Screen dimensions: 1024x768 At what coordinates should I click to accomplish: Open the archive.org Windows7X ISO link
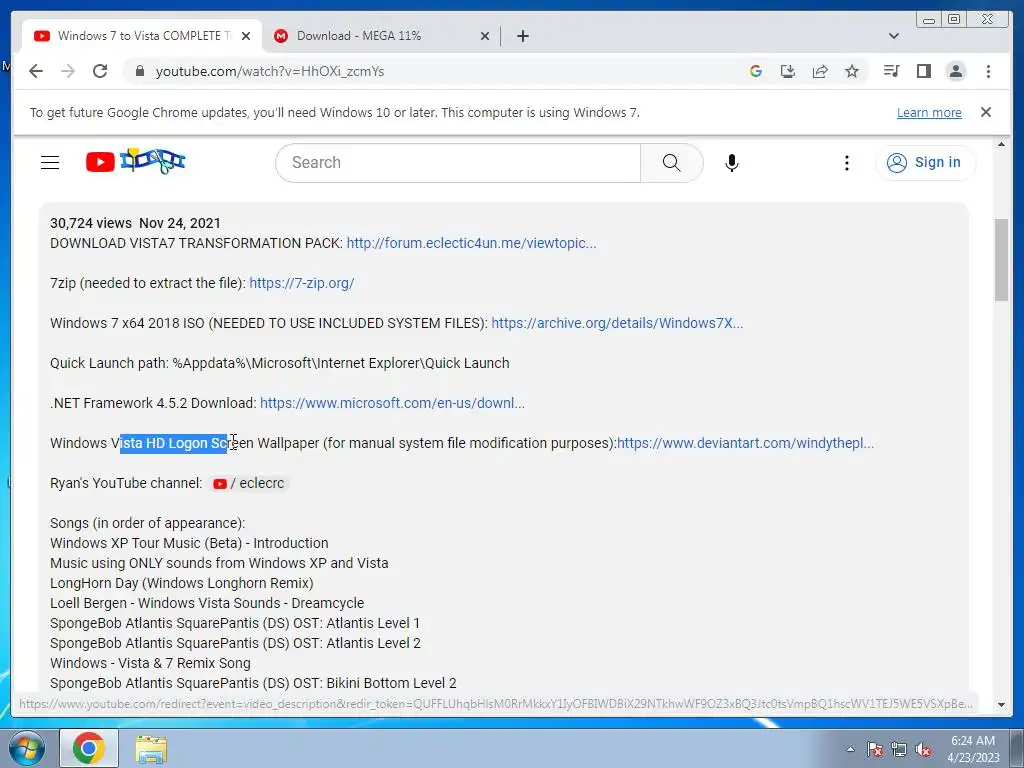click(617, 323)
